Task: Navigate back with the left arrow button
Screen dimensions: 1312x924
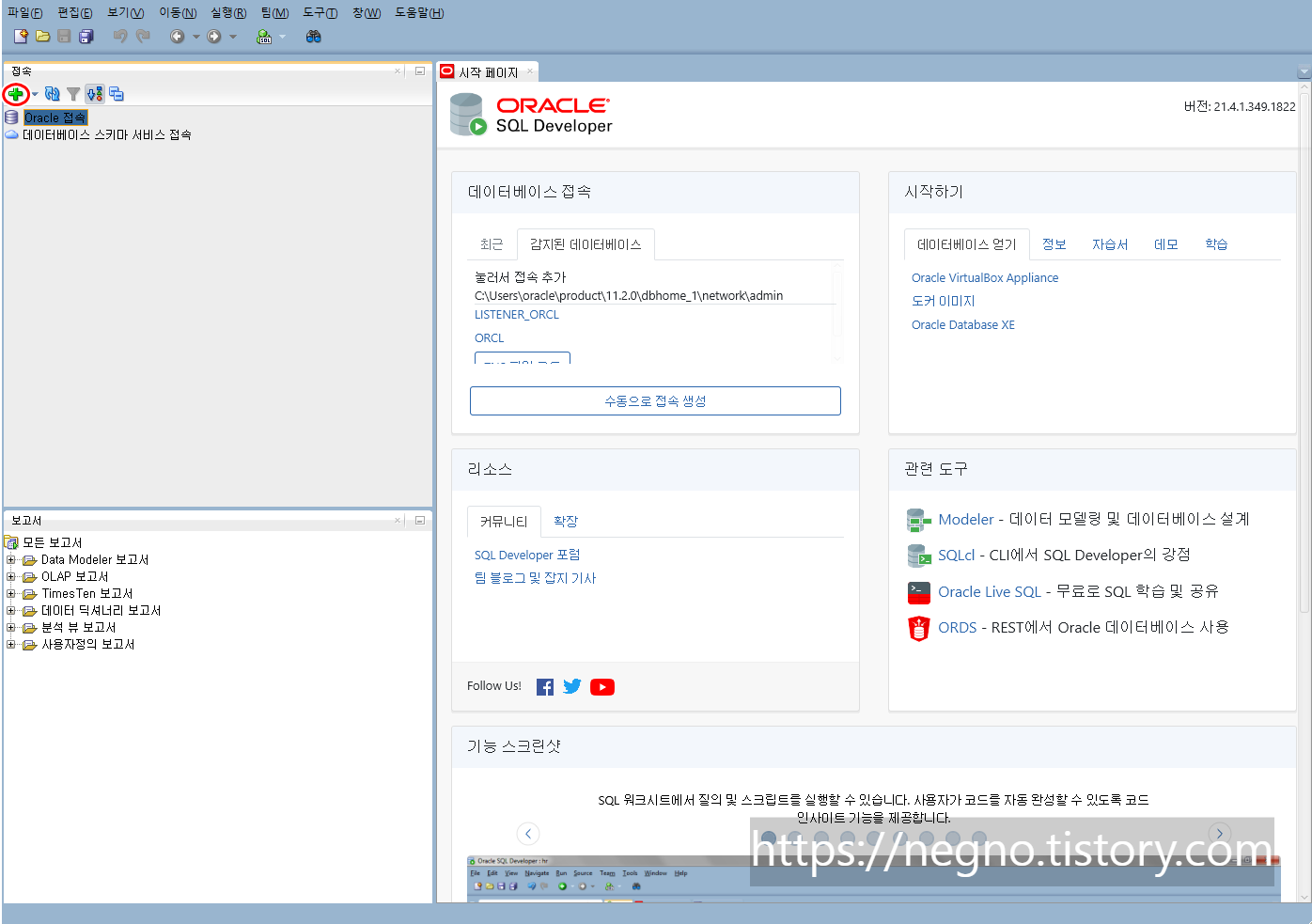Action: pyautogui.click(x=177, y=37)
